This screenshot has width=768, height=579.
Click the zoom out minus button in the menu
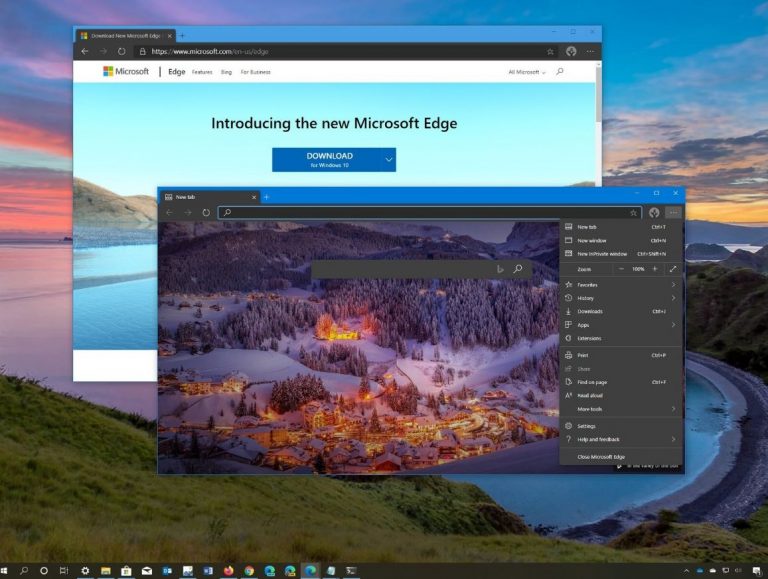[621, 269]
